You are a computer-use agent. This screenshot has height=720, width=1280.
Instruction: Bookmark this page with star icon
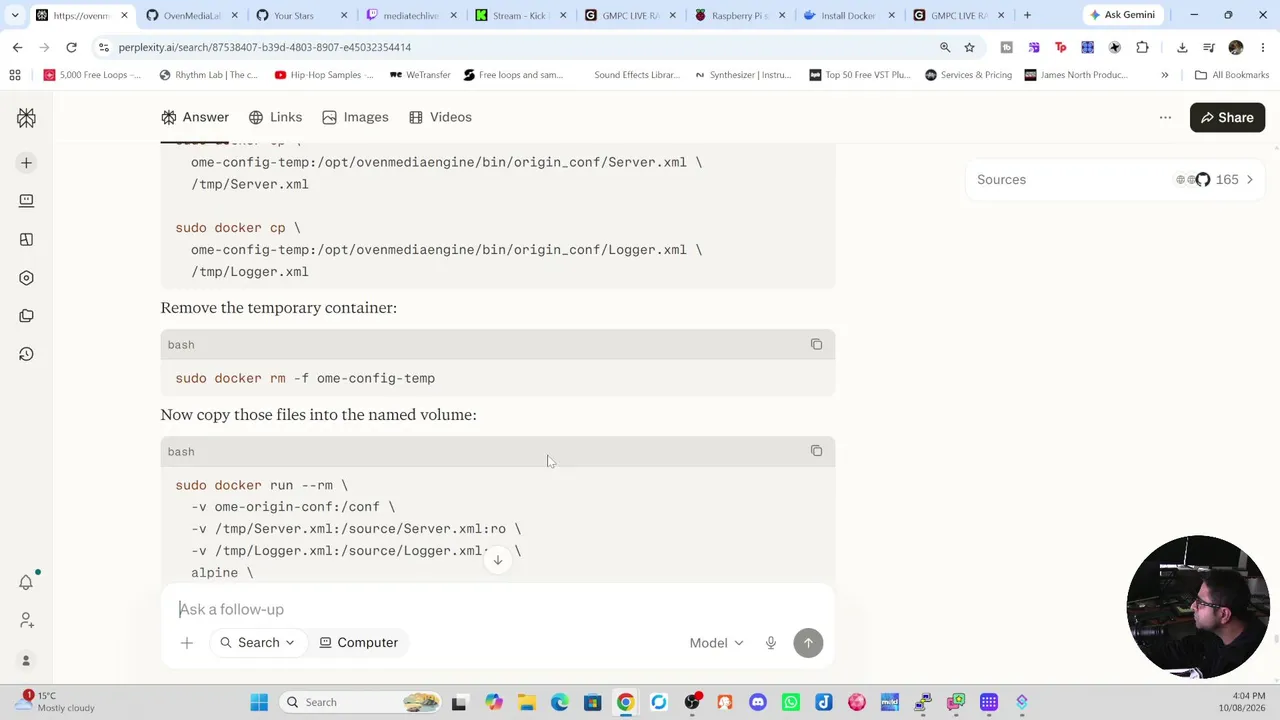969,47
